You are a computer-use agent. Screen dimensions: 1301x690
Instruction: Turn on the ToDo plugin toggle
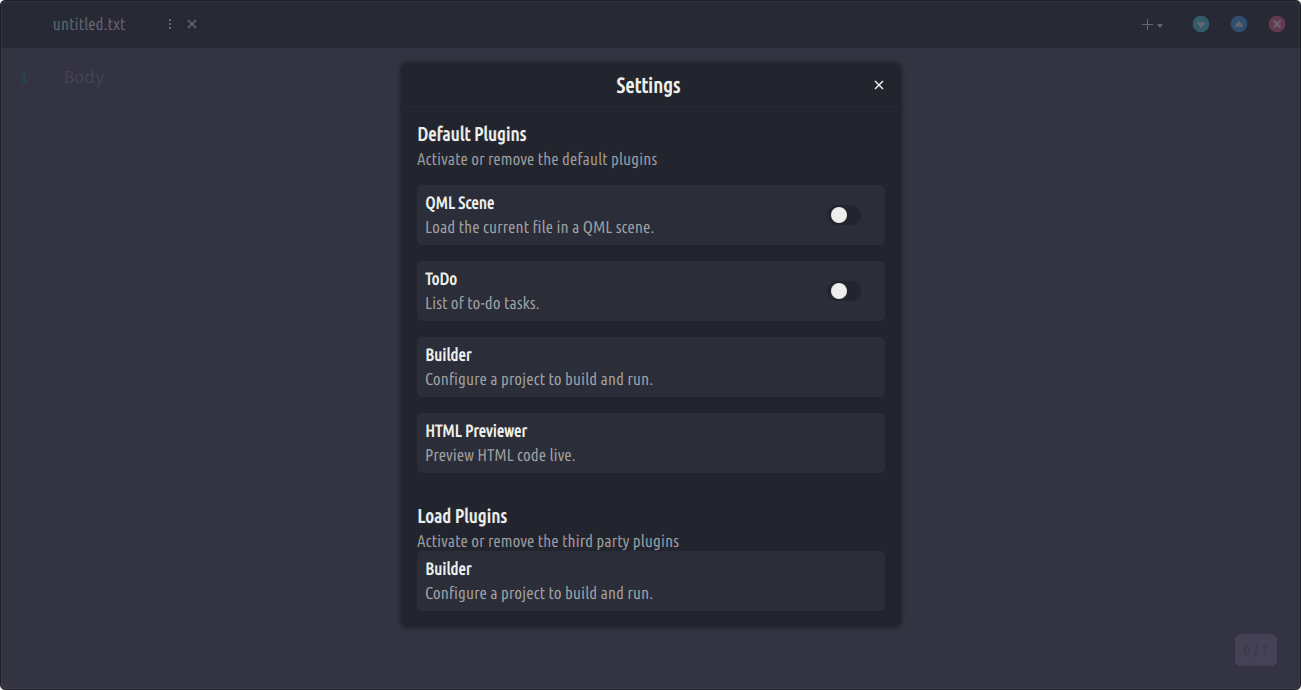844,291
